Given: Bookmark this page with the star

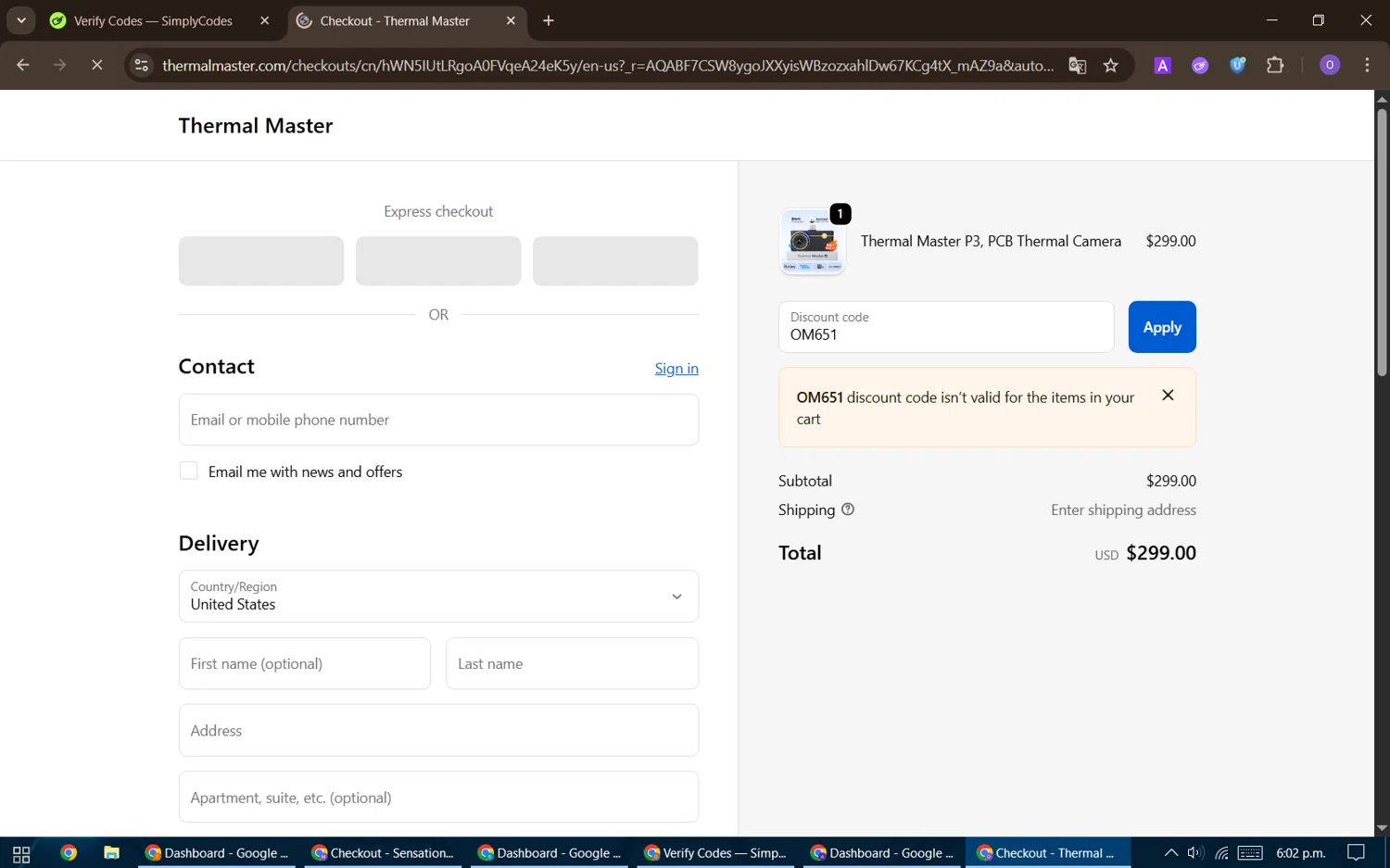Looking at the screenshot, I should coord(1111,65).
